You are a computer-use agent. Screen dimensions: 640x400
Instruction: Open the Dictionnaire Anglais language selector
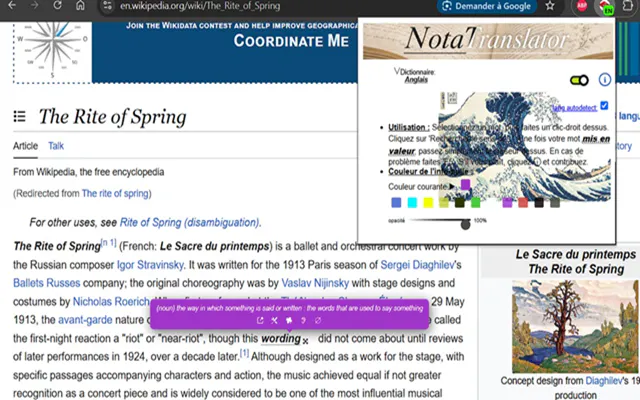pyautogui.click(x=416, y=76)
